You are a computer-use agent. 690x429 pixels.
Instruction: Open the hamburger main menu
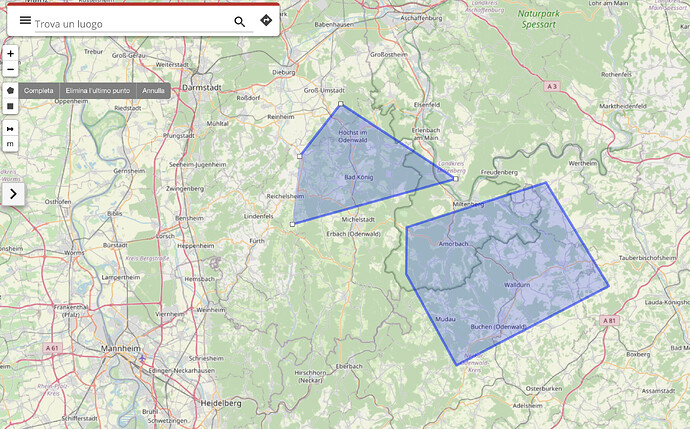[x=25, y=20]
